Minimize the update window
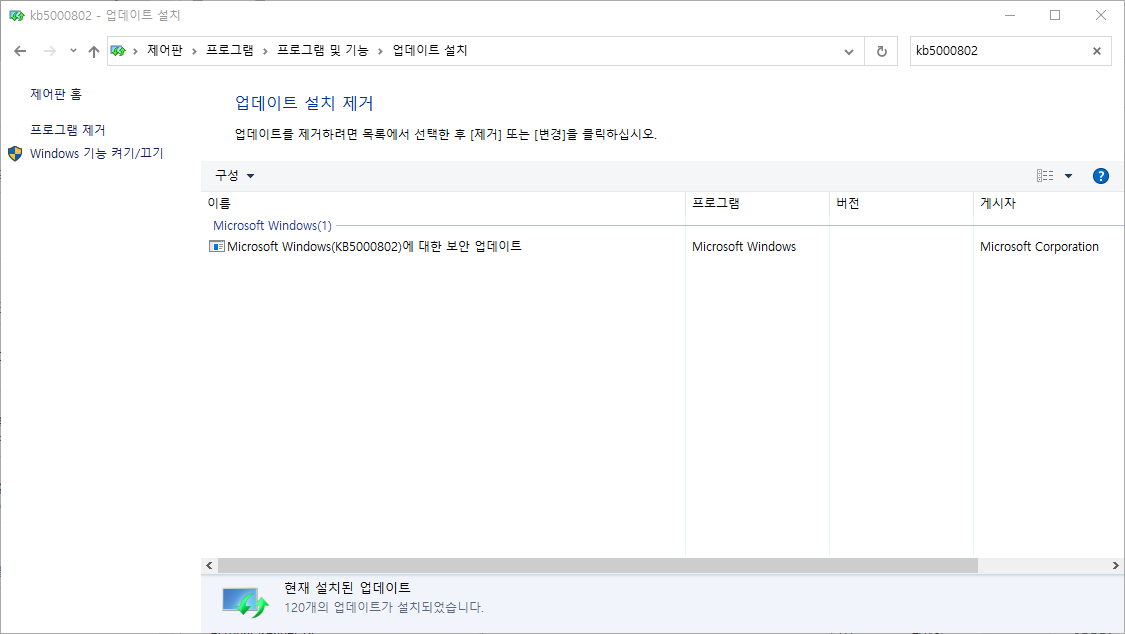The width and height of the screenshot is (1125, 634). [1009, 15]
